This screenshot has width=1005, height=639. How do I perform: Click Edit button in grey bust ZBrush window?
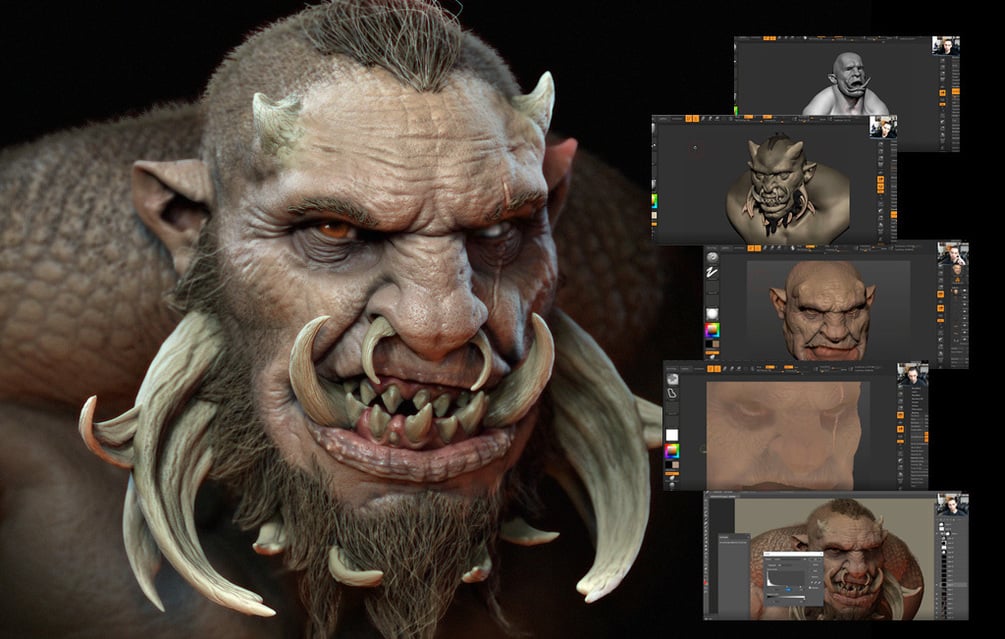click(766, 38)
